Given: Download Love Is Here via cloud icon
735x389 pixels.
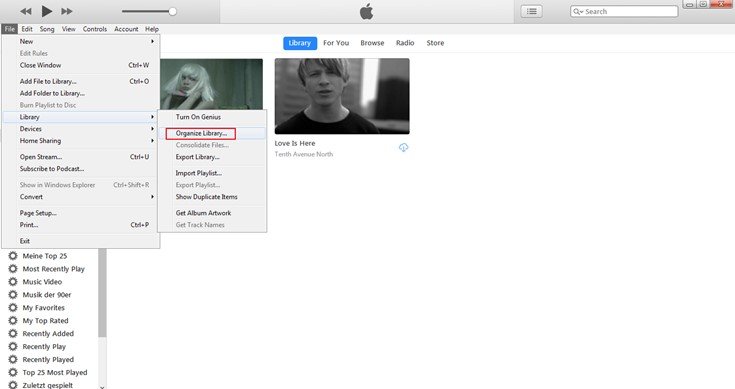Looking at the screenshot, I should coord(403,148).
